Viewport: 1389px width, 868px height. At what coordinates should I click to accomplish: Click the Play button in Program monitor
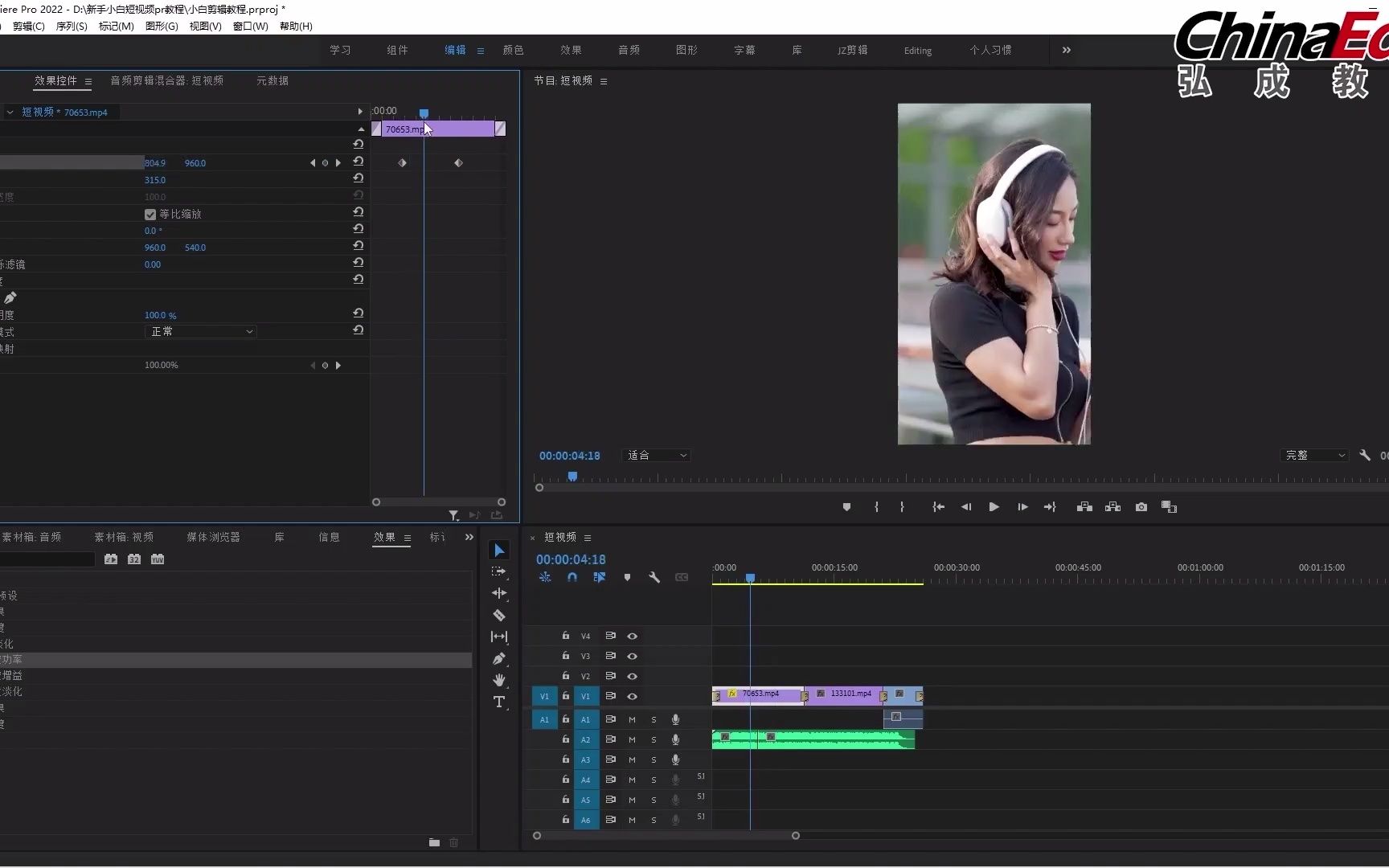point(994,507)
